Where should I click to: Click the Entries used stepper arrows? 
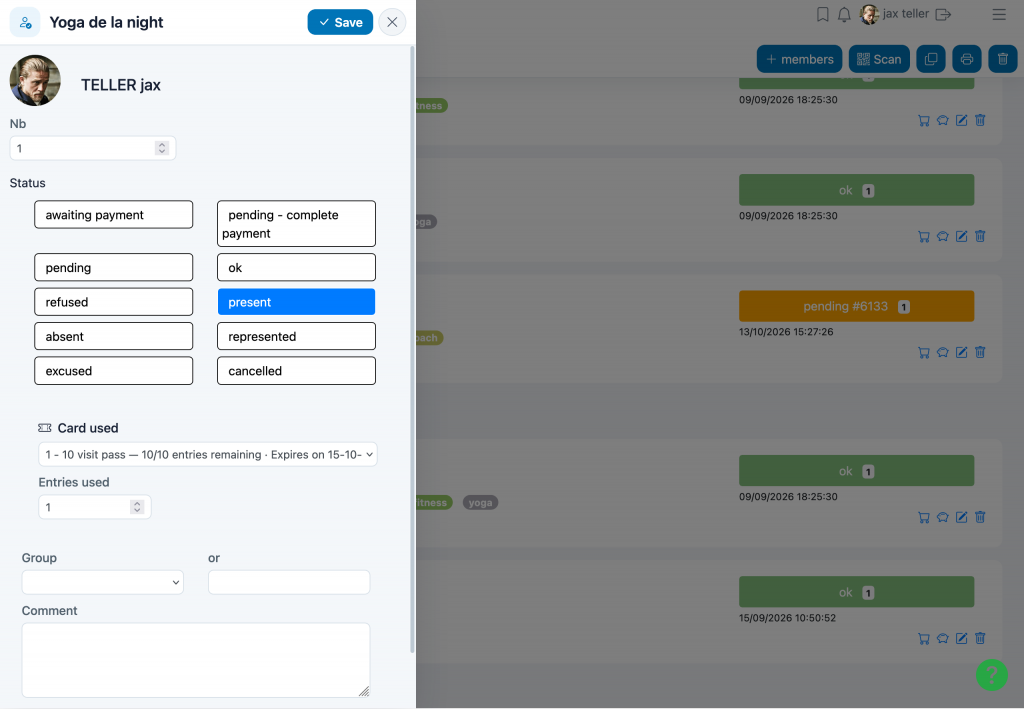click(137, 507)
